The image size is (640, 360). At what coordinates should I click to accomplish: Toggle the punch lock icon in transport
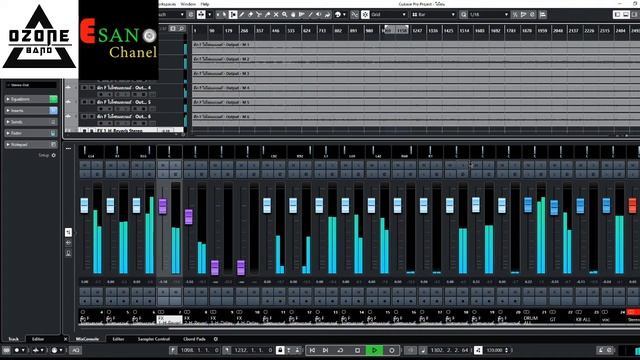point(280,350)
